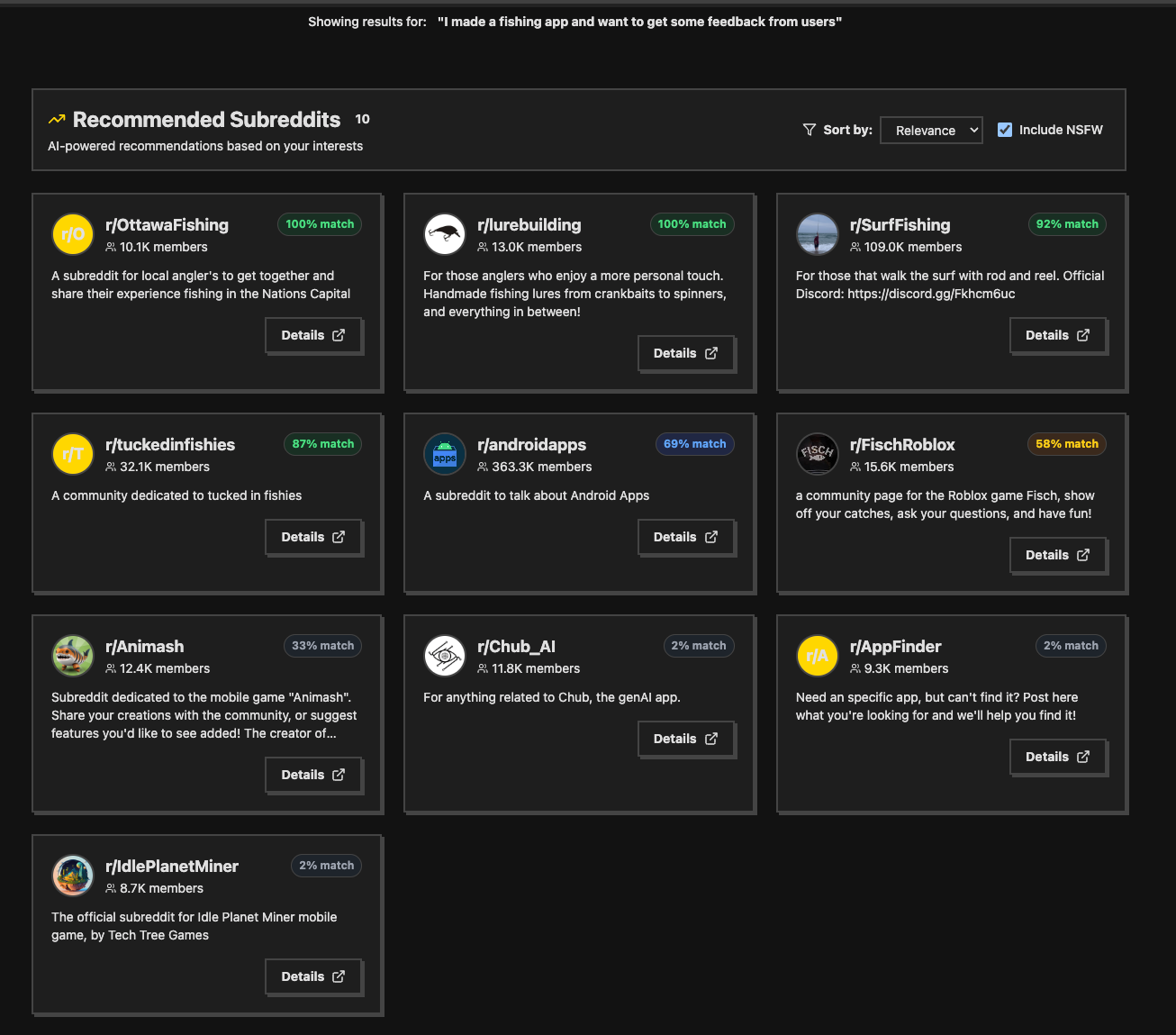Click the r/tuckedinfishies subreddit title

click(x=170, y=444)
